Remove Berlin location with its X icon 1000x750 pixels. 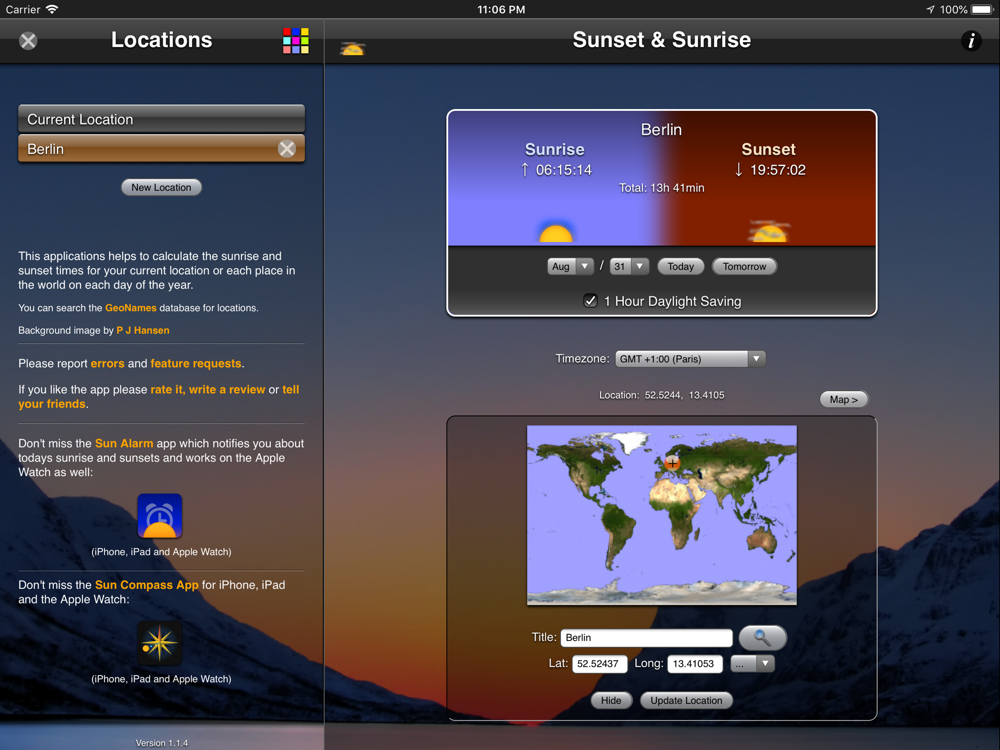[x=287, y=149]
